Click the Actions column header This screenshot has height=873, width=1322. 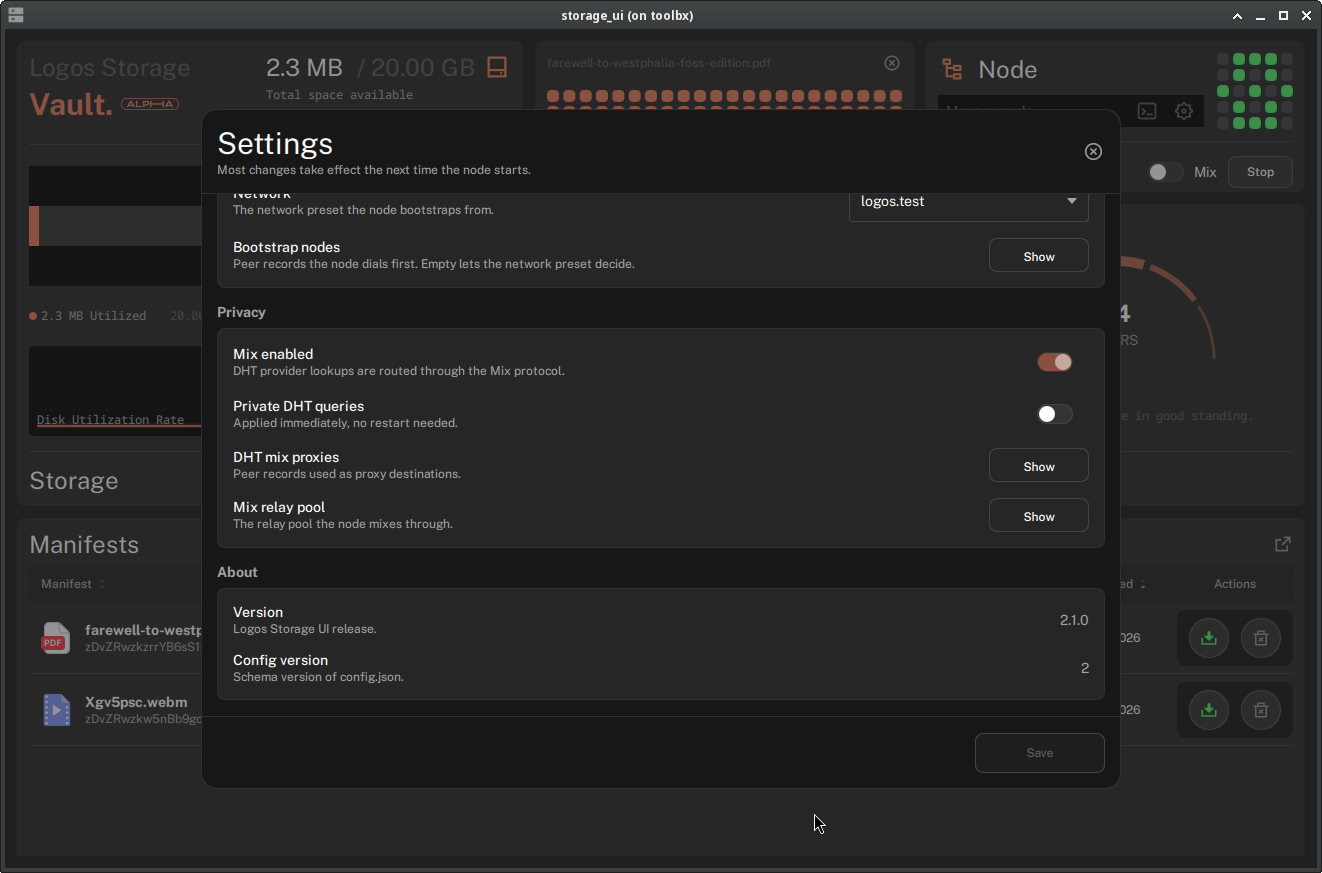(1235, 584)
